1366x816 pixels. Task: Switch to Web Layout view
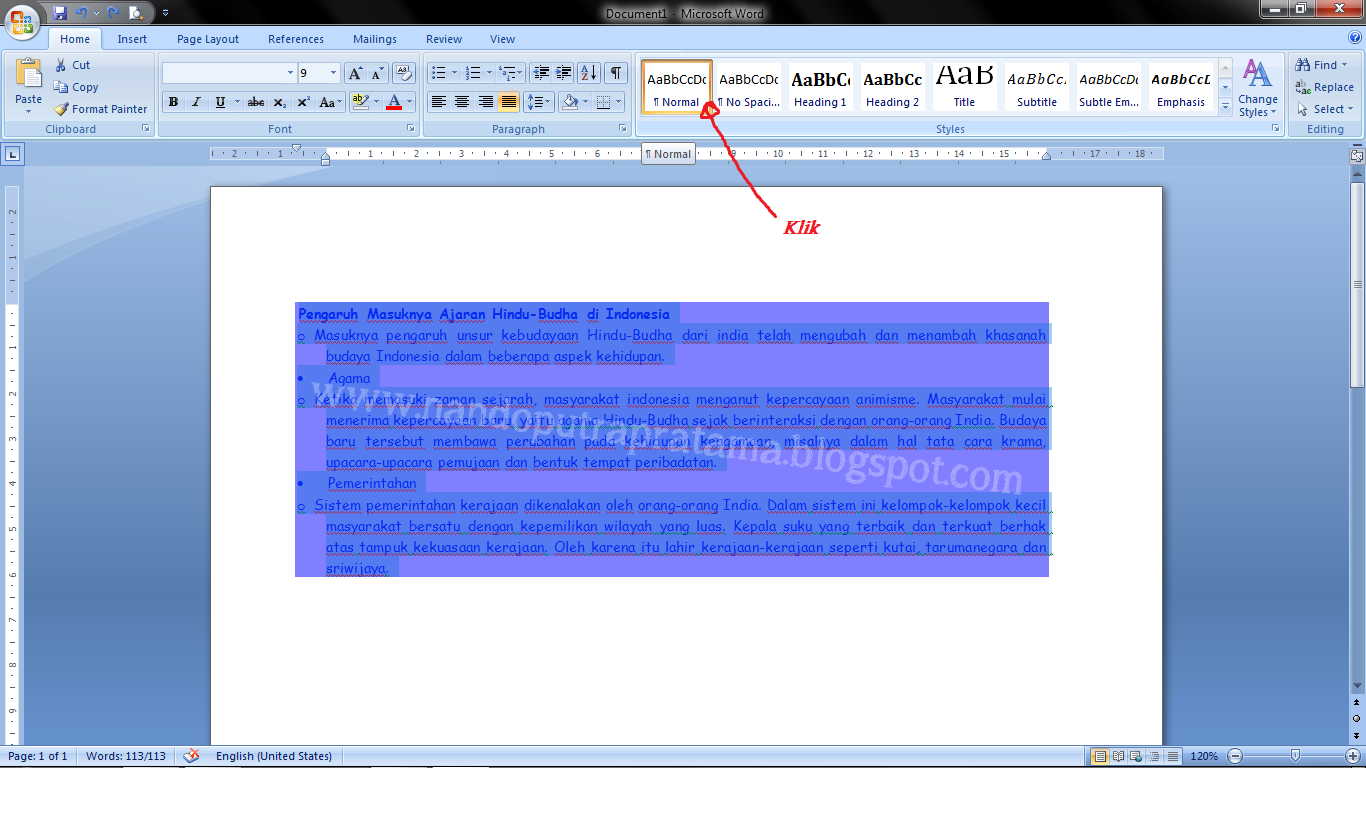(x=1137, y=756)
